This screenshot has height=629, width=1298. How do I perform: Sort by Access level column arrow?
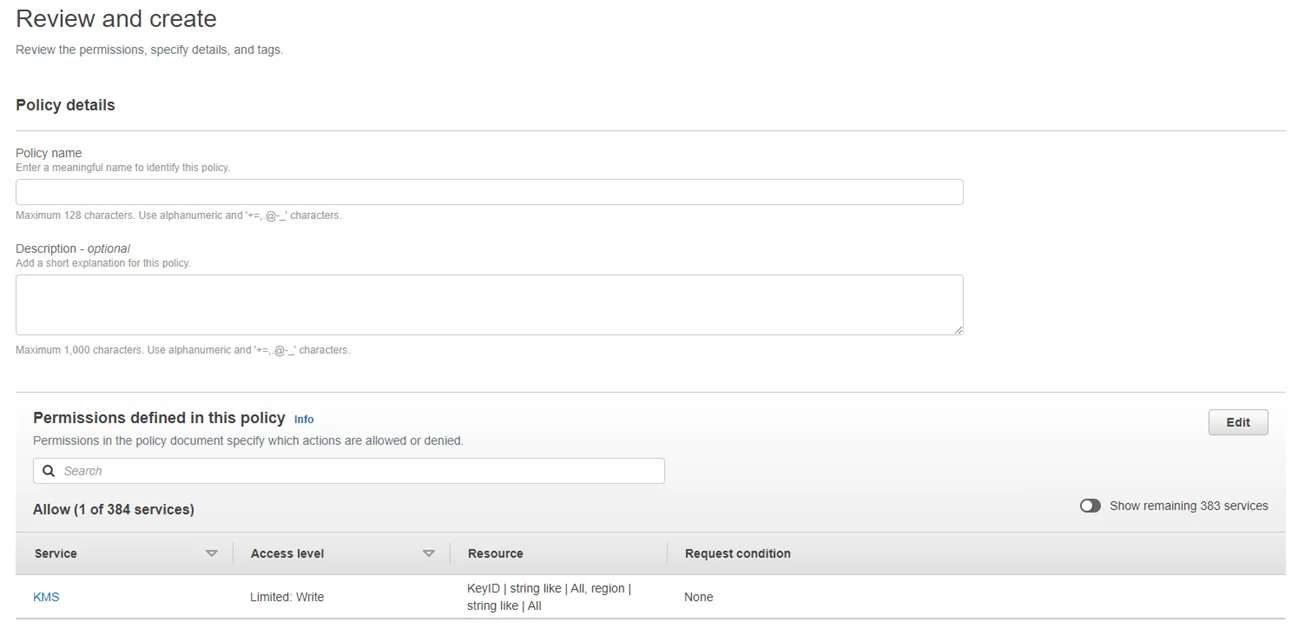pyautogui.click(x=428, y=553)
